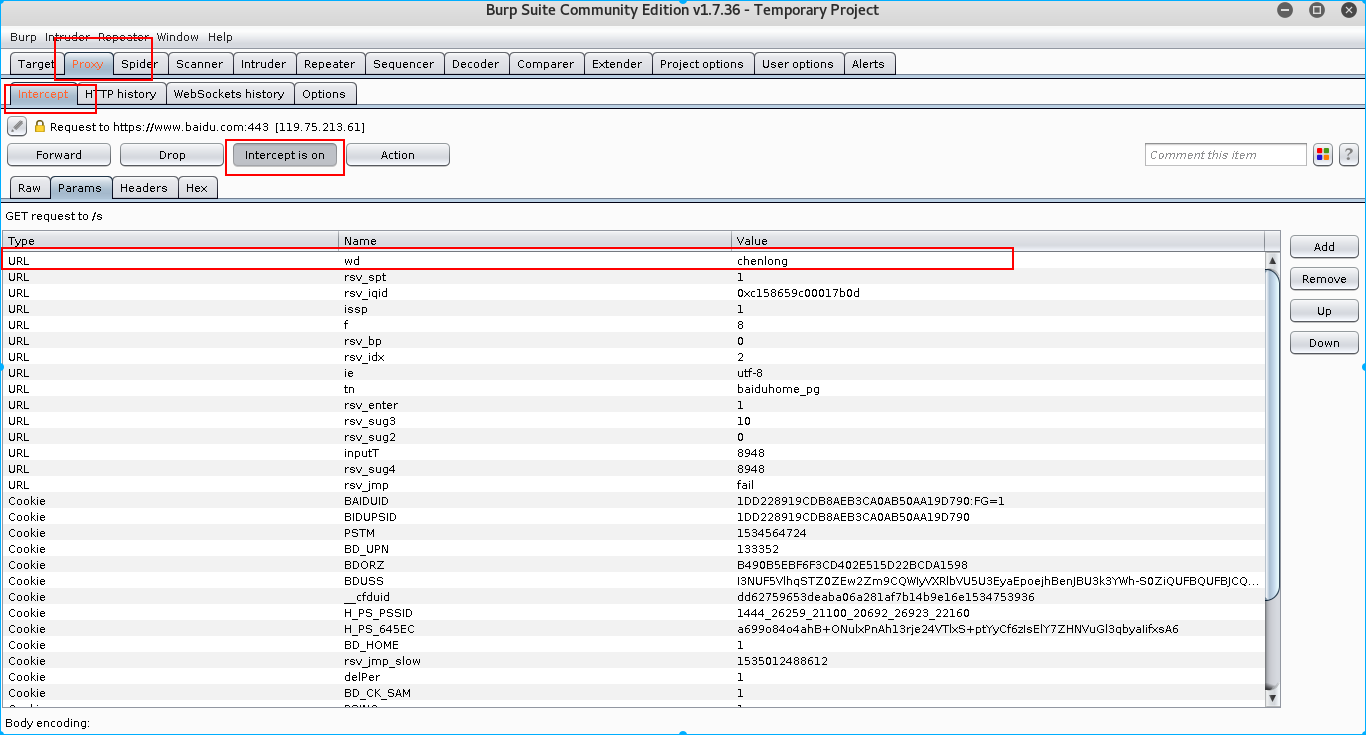Switch to the Extender tab
1366x735 pixels.
point(617,64)
